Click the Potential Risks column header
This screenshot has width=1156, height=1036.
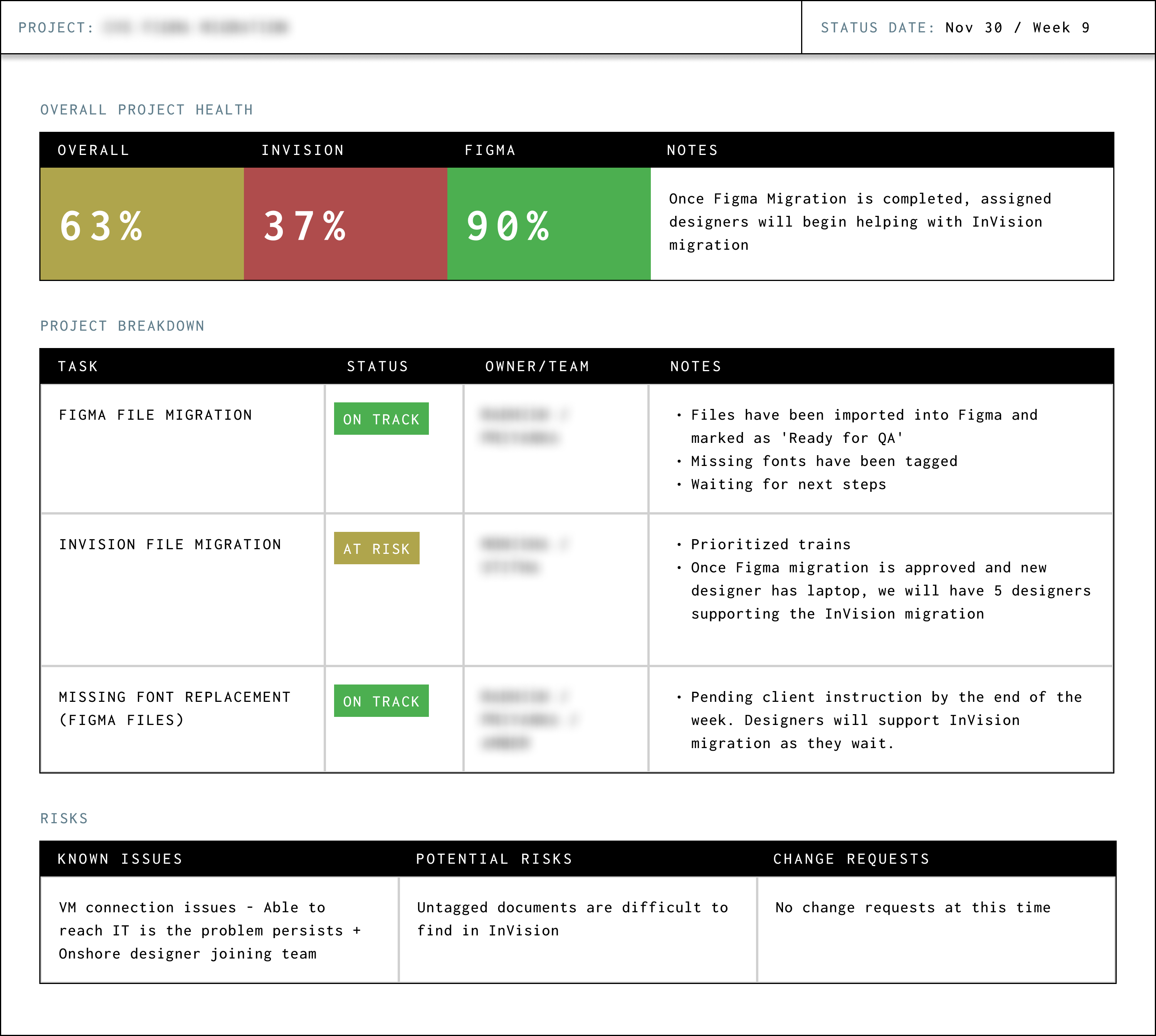click(x=494, y=859)
